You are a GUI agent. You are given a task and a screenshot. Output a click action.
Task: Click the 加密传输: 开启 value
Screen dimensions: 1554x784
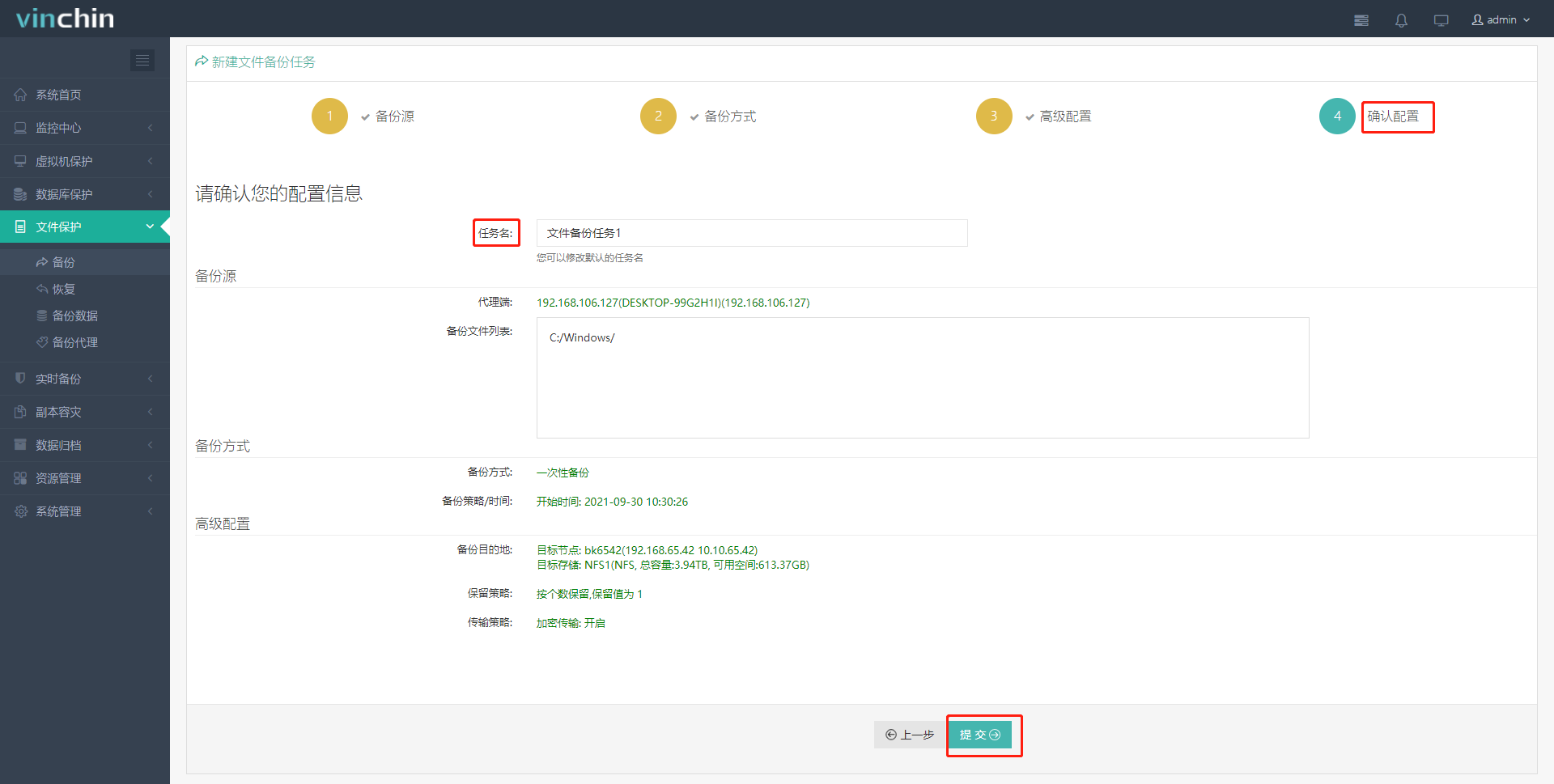571,623
